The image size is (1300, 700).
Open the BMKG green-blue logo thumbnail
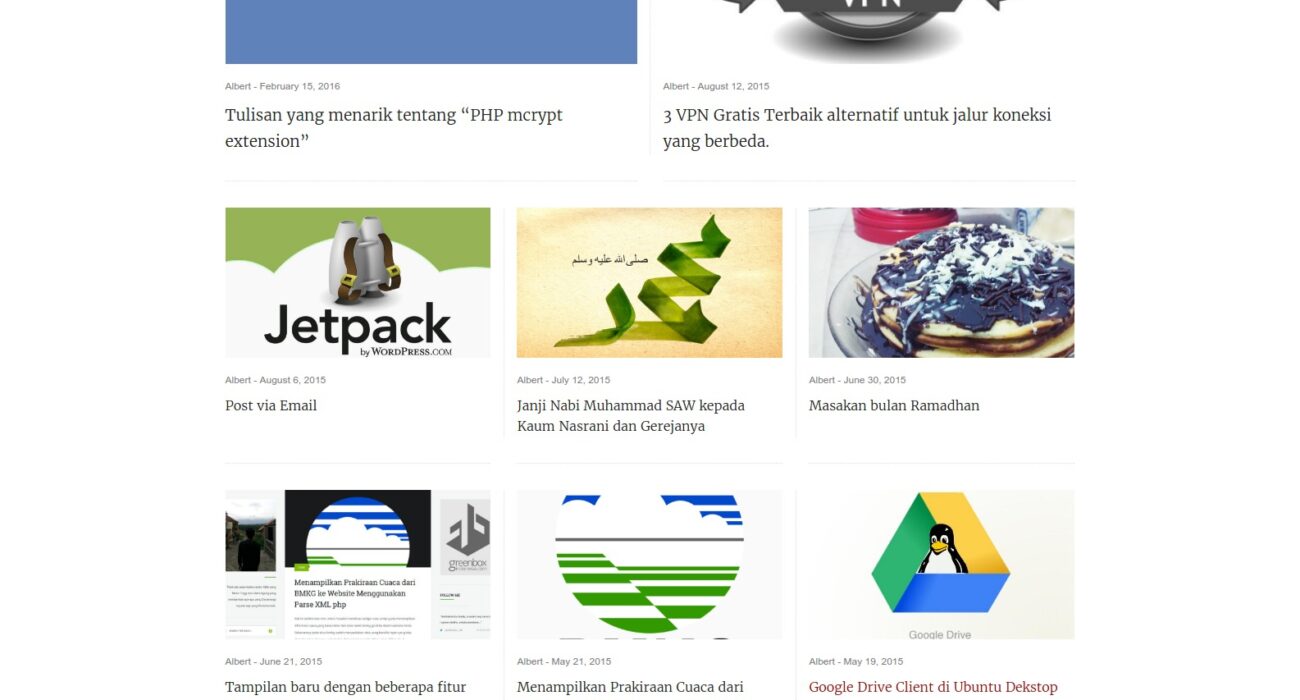click(x=650, y=565)
